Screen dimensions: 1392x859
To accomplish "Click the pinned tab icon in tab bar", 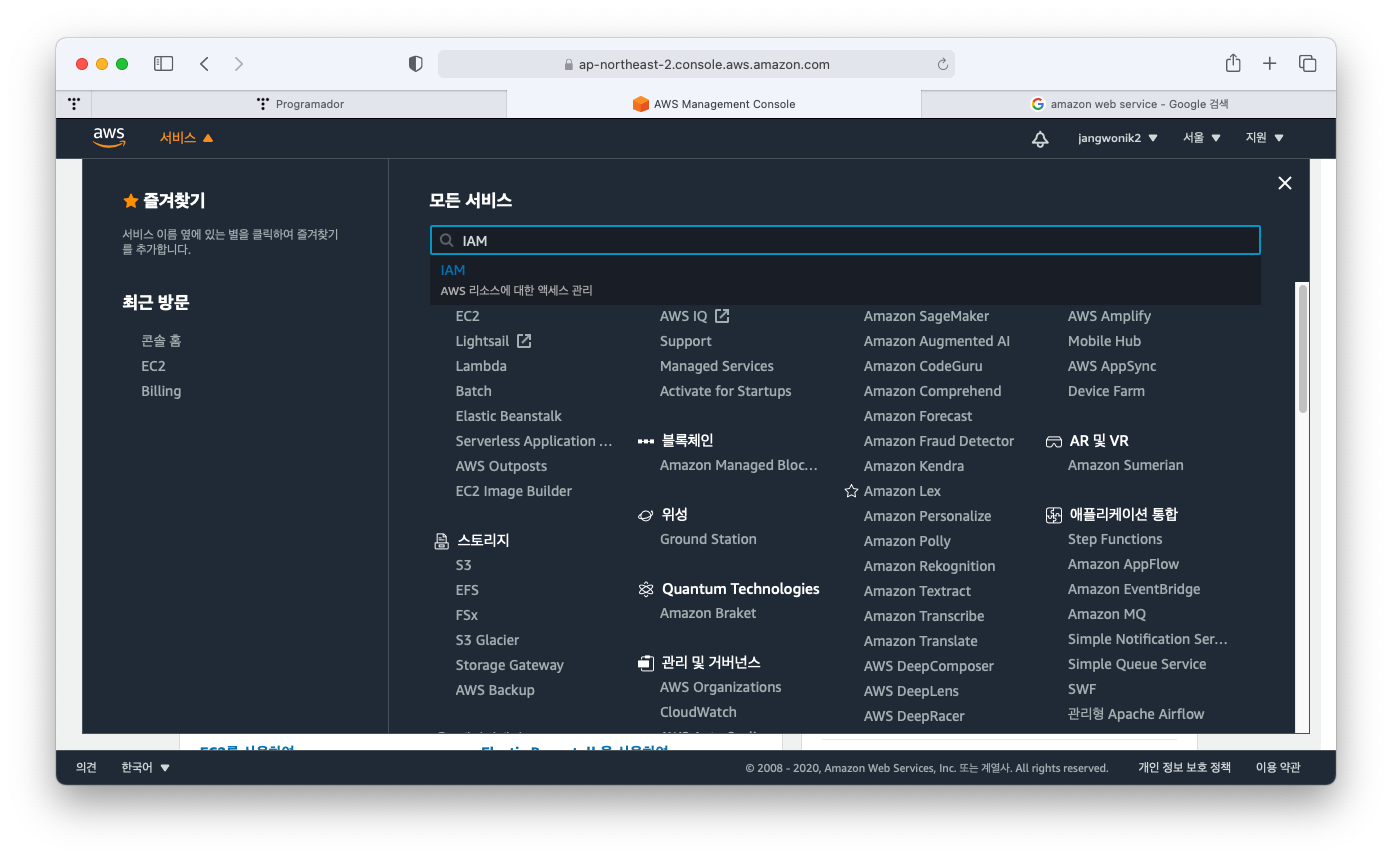I will coord(74,103).
